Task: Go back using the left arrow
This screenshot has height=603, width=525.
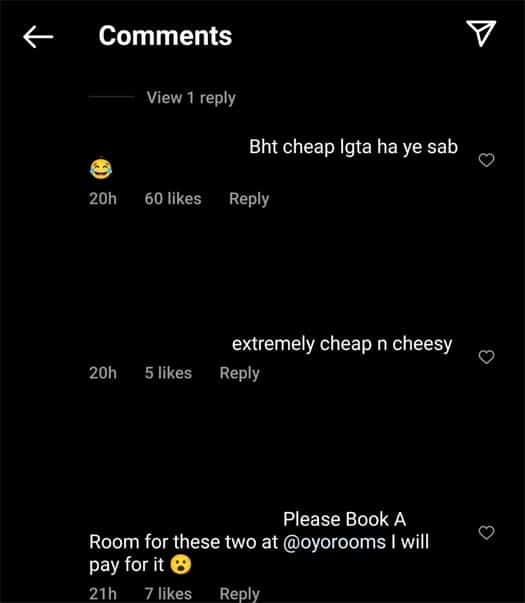Action: (38, 37)
